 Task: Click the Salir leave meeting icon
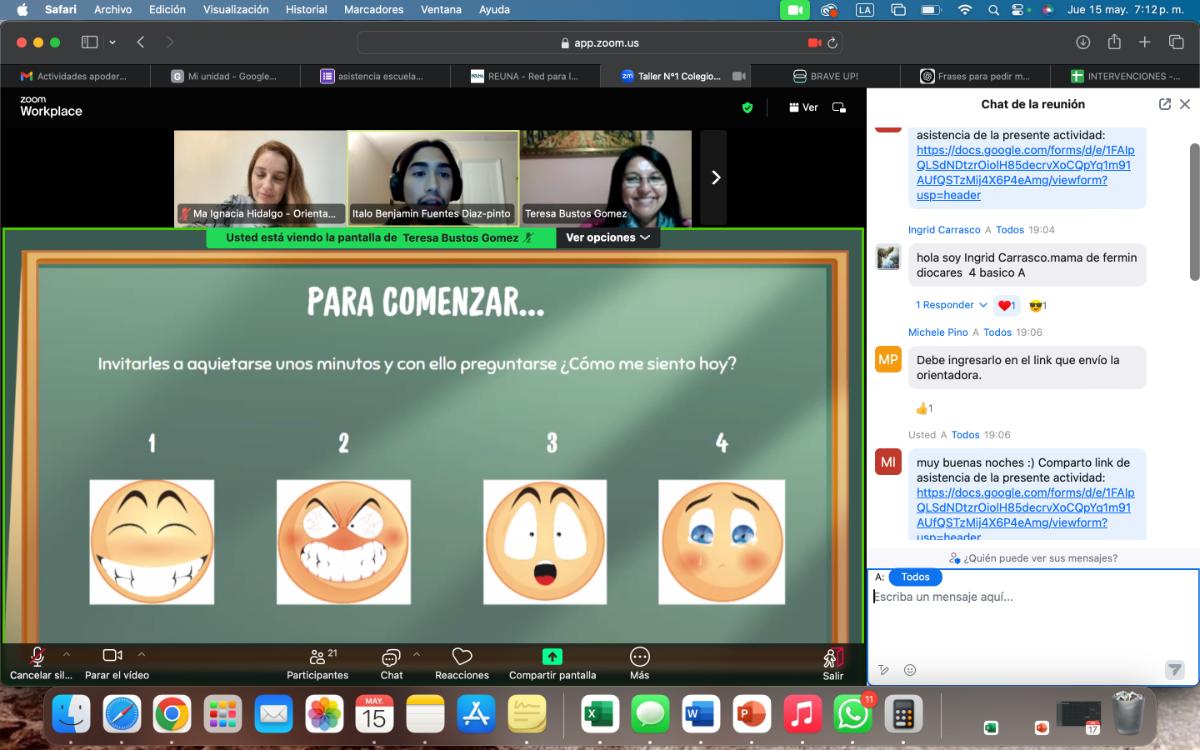pos(832,657)
